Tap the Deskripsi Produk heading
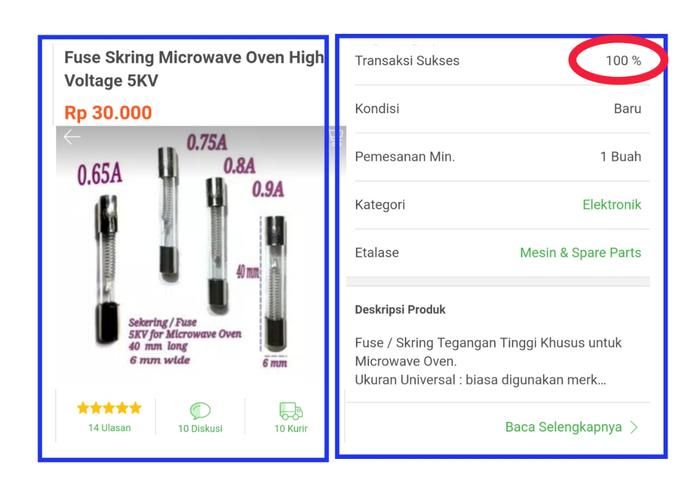The height and width of the screenshot is (486, 700). click(400, 310)
